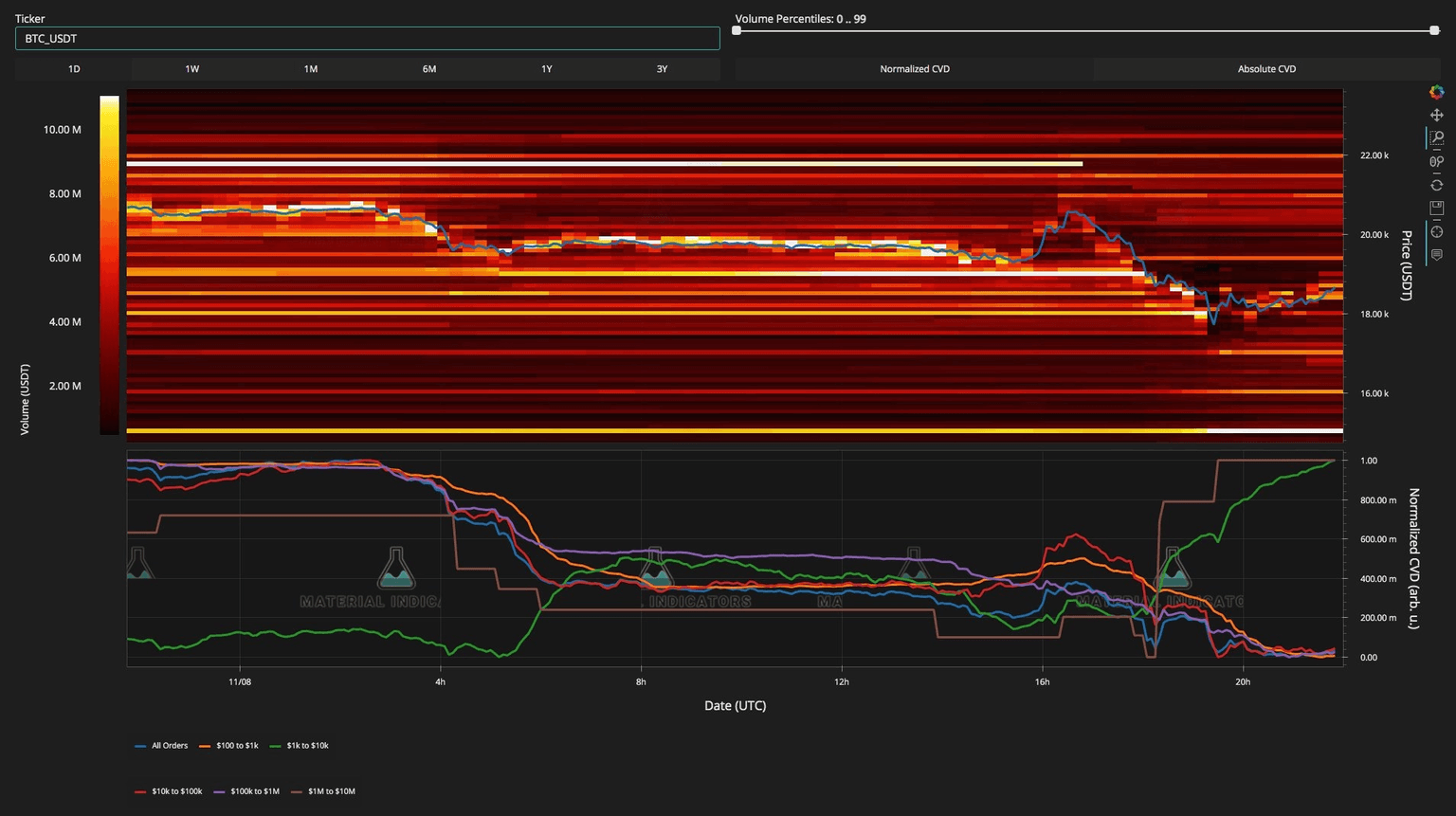Select the Normalized CVD tab
1456x816 pixels.
(914, 69)
